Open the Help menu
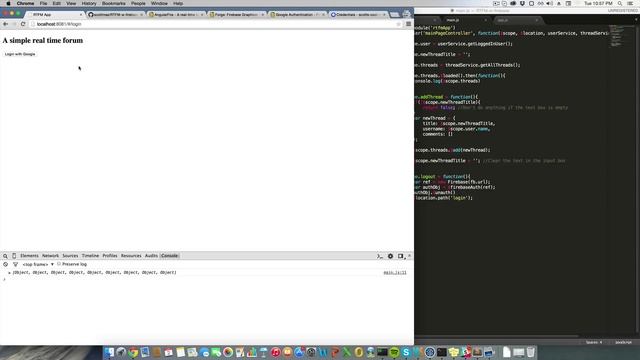The image size is (640, 360). 178,3
